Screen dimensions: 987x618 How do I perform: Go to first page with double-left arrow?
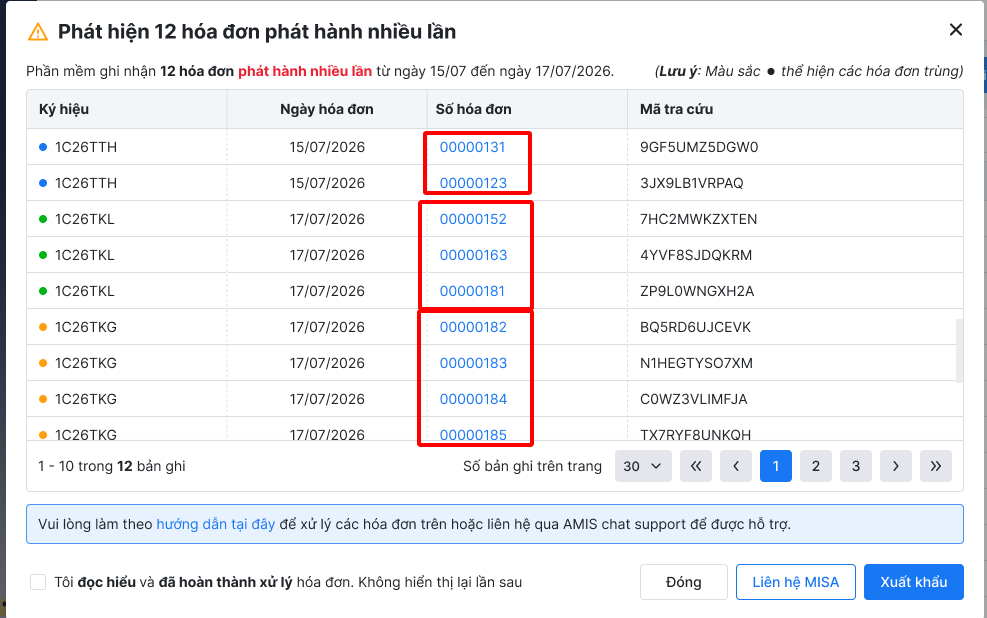coord(696,466)
